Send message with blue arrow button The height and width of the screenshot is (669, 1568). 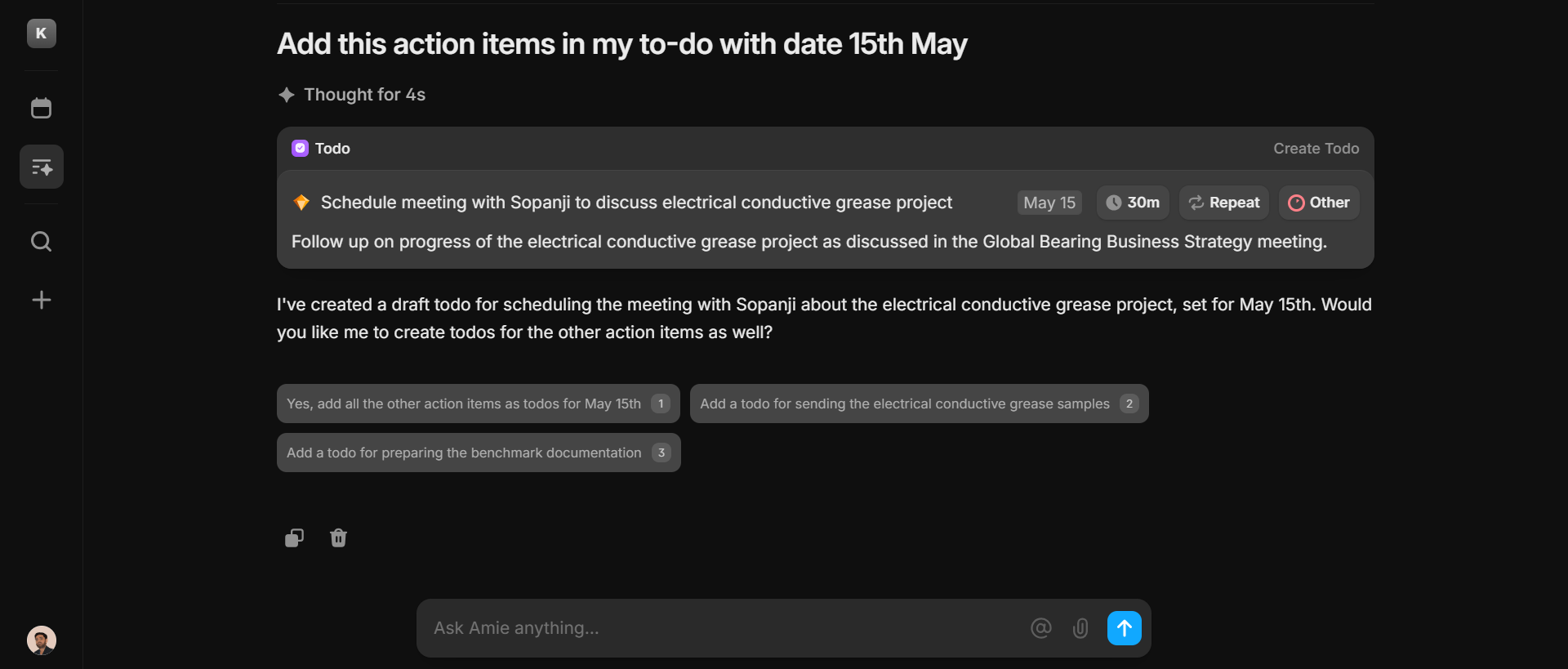point(1125,628)
